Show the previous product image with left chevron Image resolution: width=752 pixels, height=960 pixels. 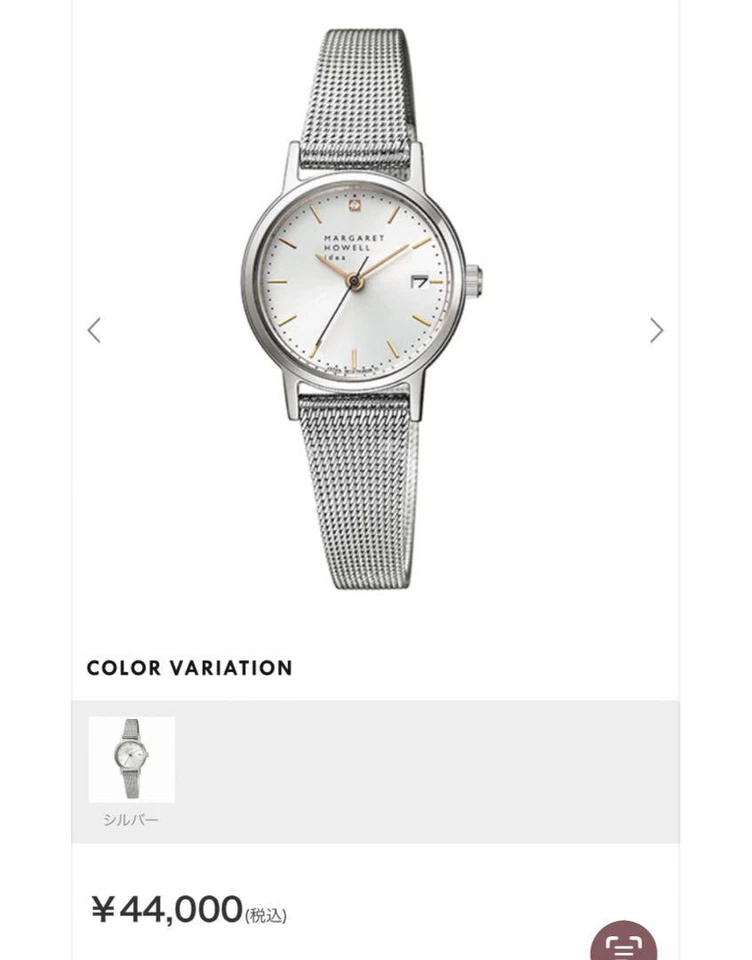(x=94, y=331)
